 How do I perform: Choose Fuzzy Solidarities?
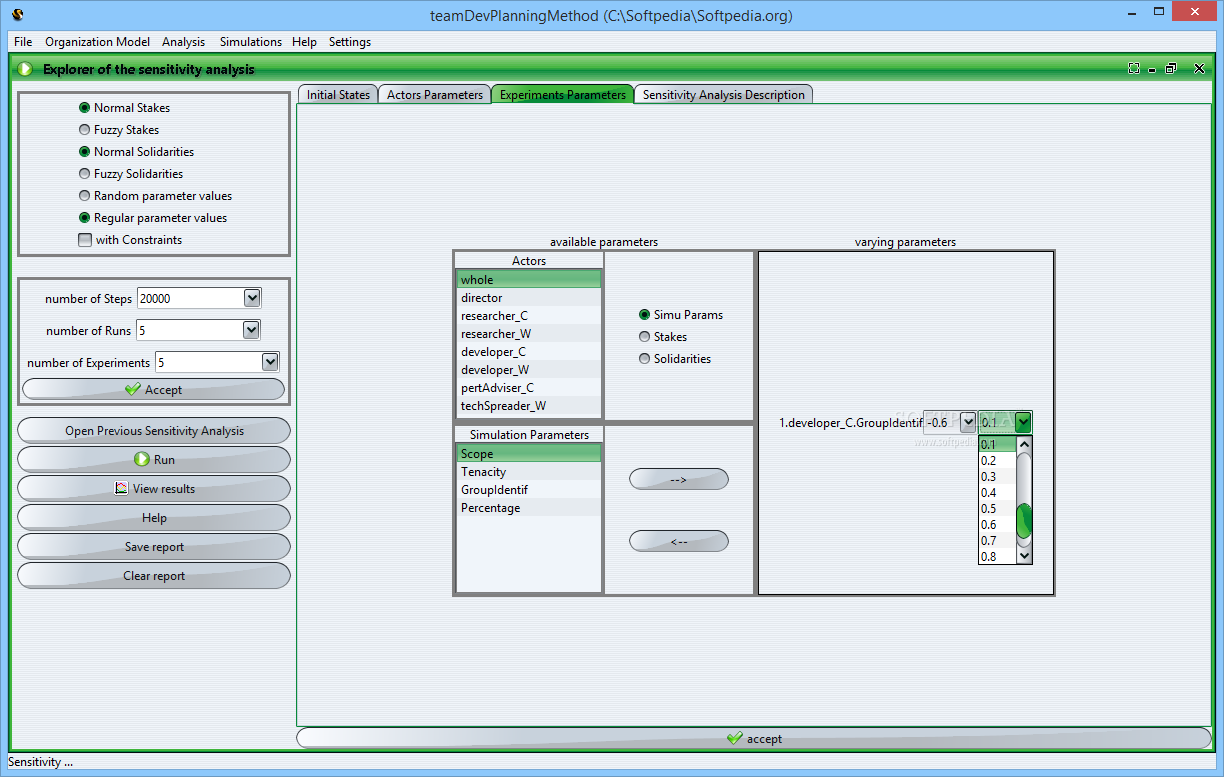click(x=84, y=174)
